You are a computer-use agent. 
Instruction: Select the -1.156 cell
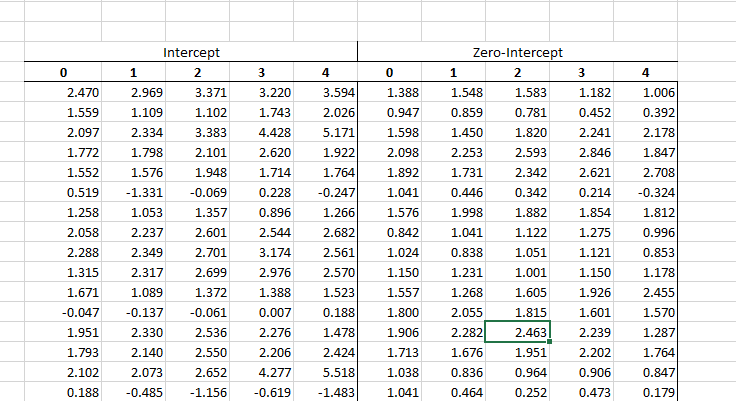[x=198, y=393]
